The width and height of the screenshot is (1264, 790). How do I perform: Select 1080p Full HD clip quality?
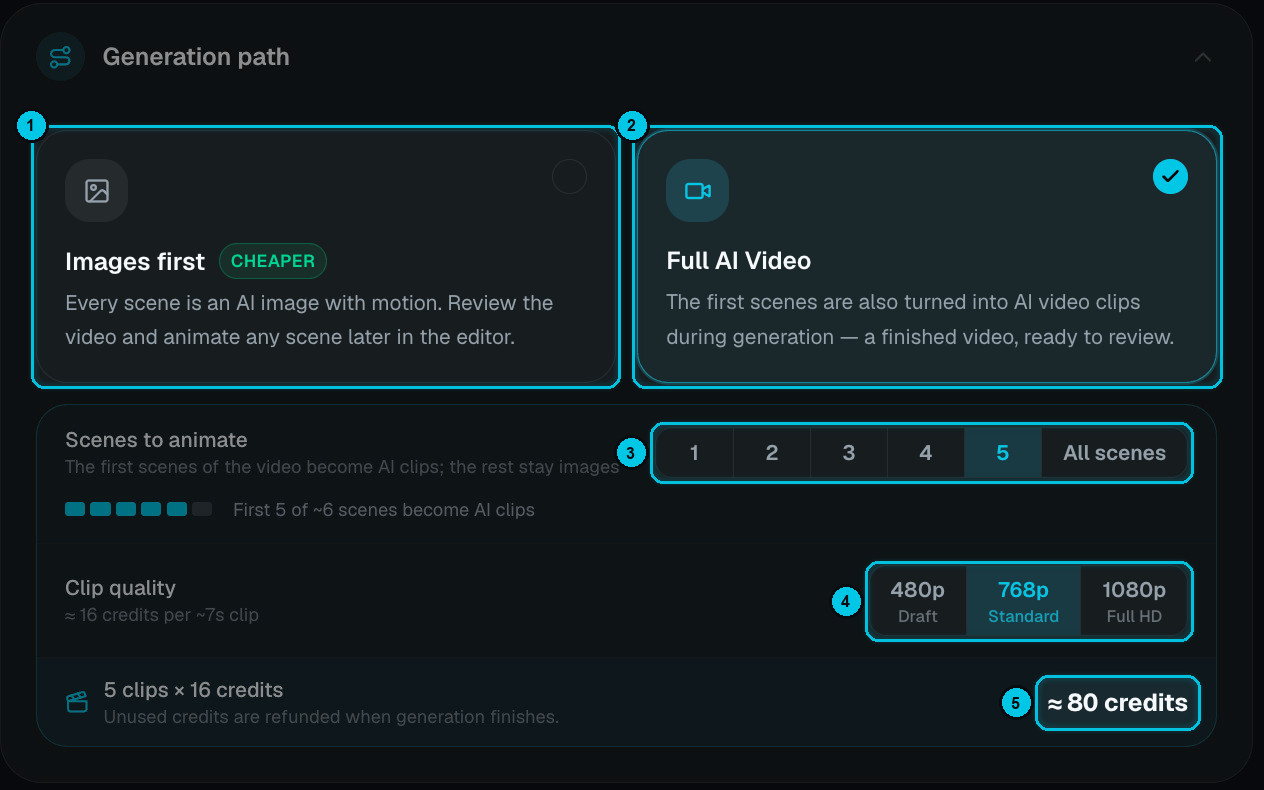pyautogui.click(x=1134, y=601)
